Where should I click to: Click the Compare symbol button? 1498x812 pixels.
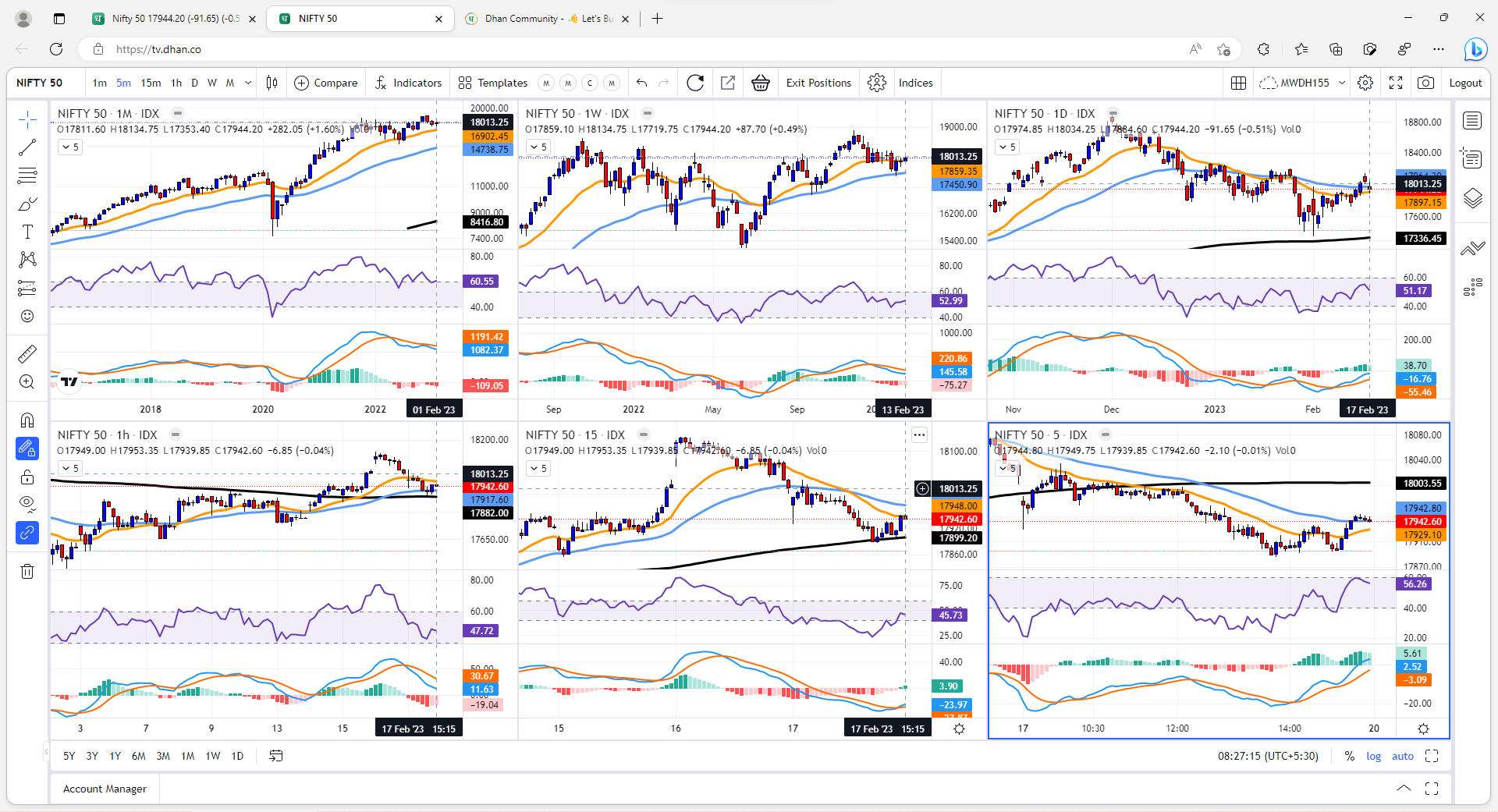(x=326, y=83)
